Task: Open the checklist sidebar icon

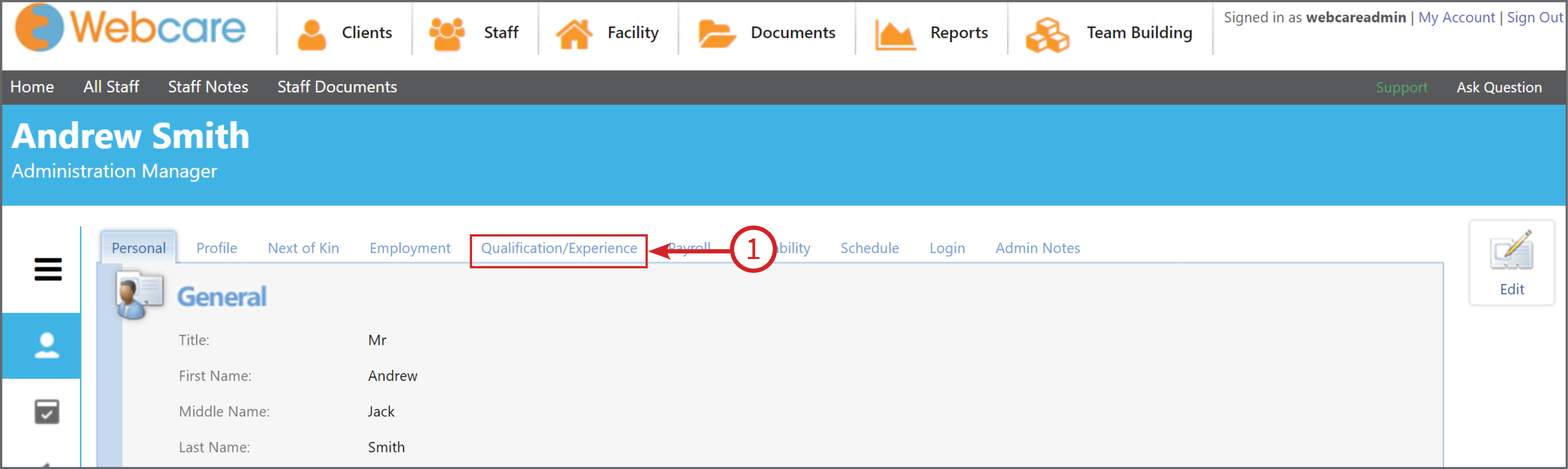Action: [46, 411]
